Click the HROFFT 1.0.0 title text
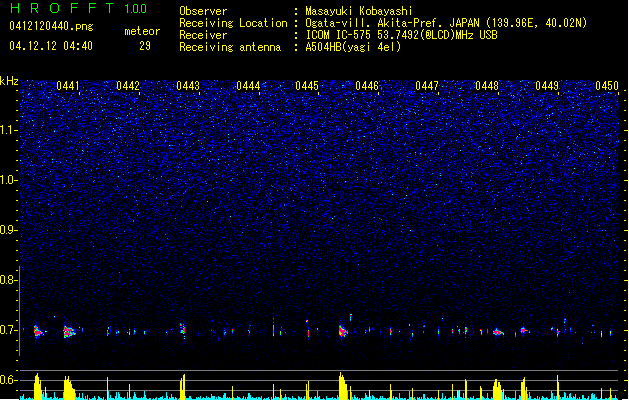629x400 pixels. [79, 8]
